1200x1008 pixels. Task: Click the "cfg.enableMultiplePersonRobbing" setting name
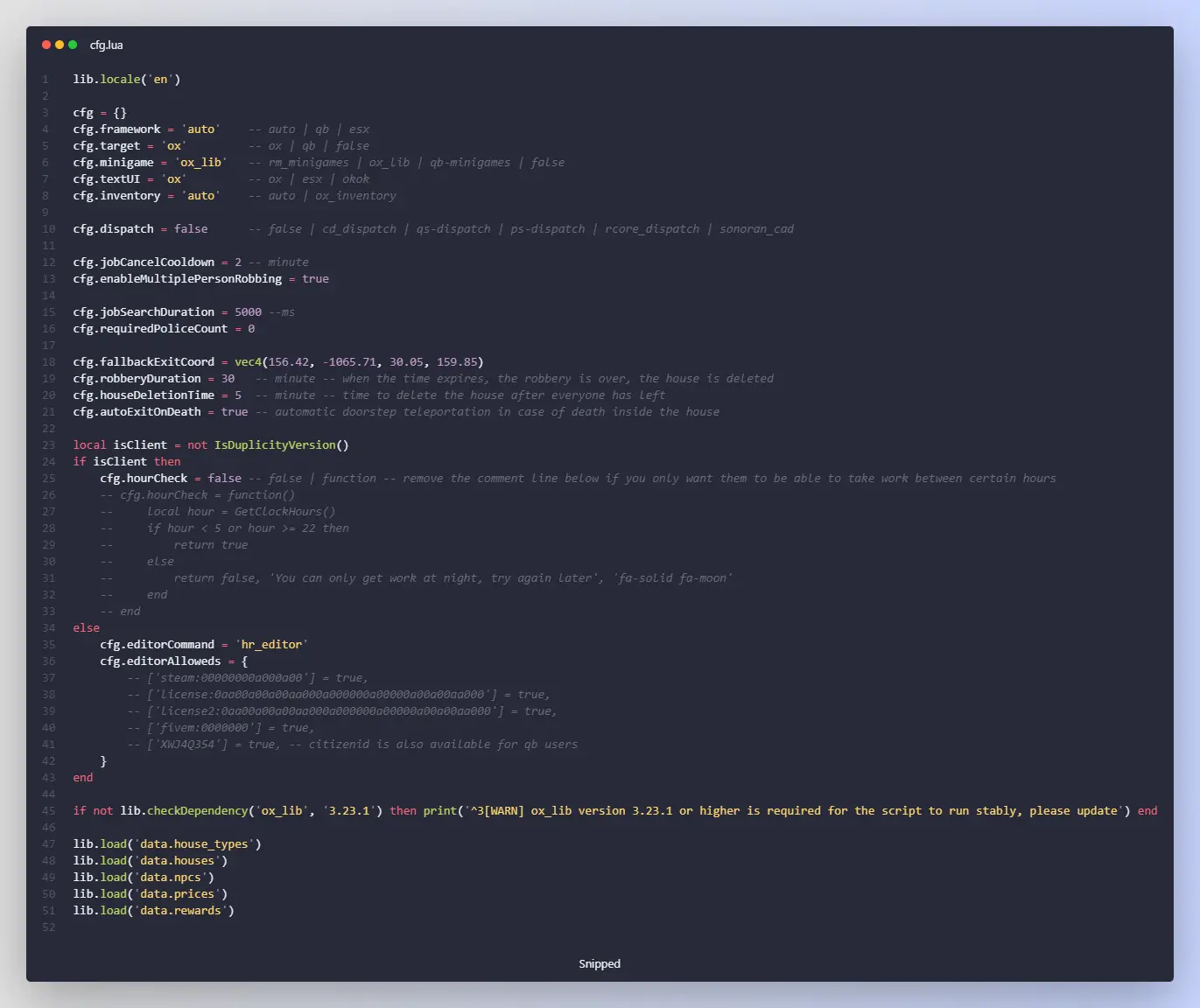[178, 278]
